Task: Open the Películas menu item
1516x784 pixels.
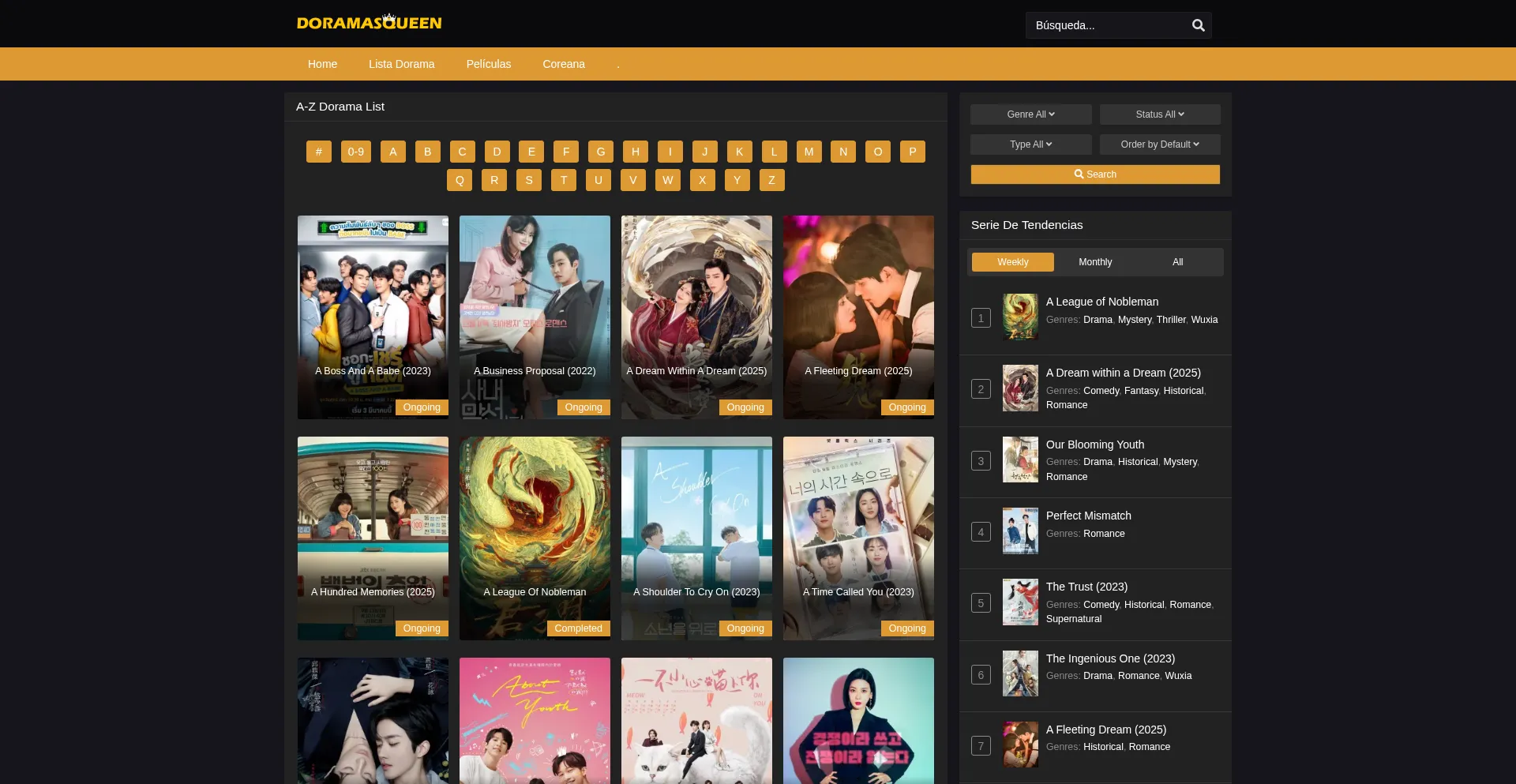Action: [489, 64]
